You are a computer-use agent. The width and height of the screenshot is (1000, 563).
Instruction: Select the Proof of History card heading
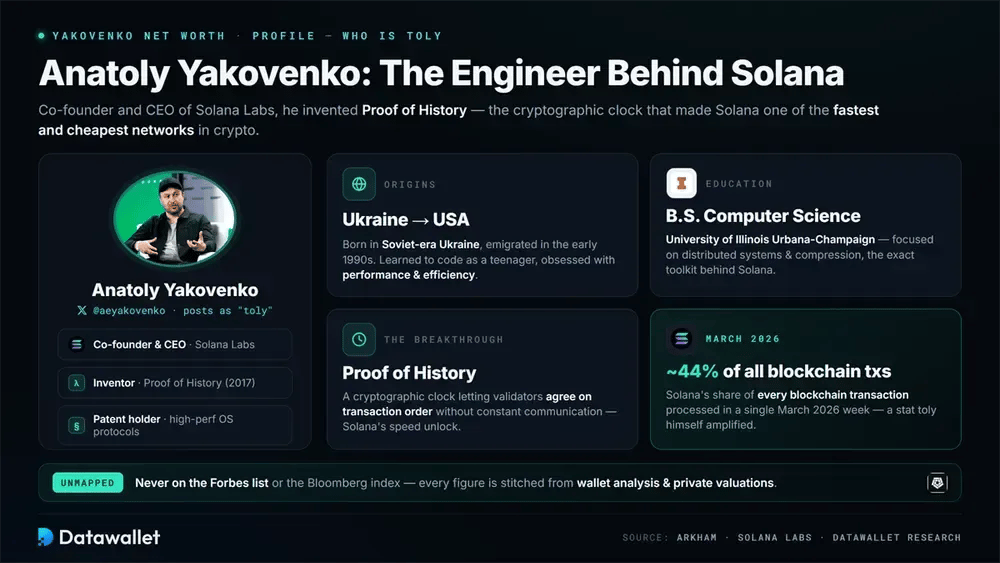click(409, 373)
